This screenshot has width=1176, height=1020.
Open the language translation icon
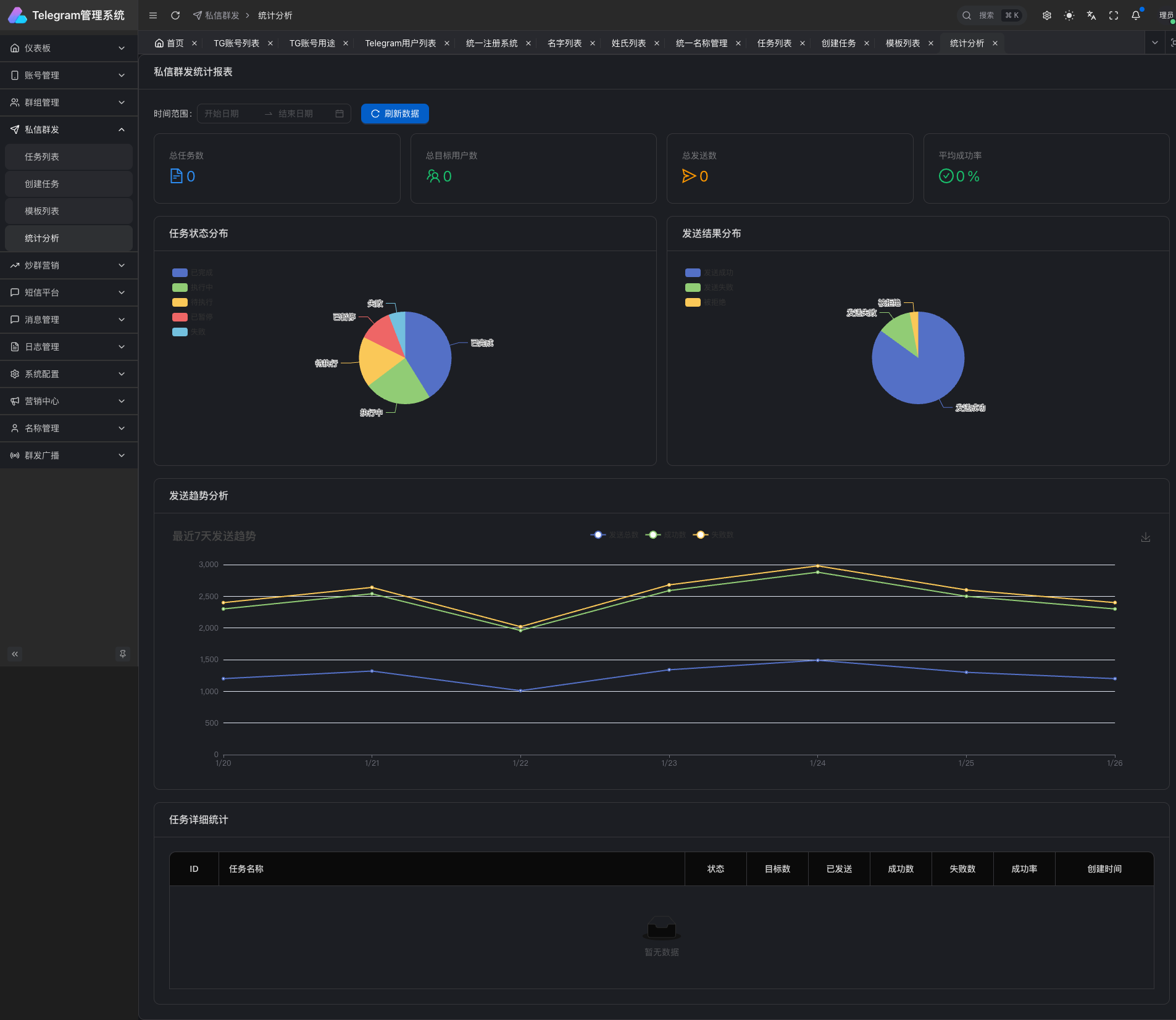(1091, 15)
